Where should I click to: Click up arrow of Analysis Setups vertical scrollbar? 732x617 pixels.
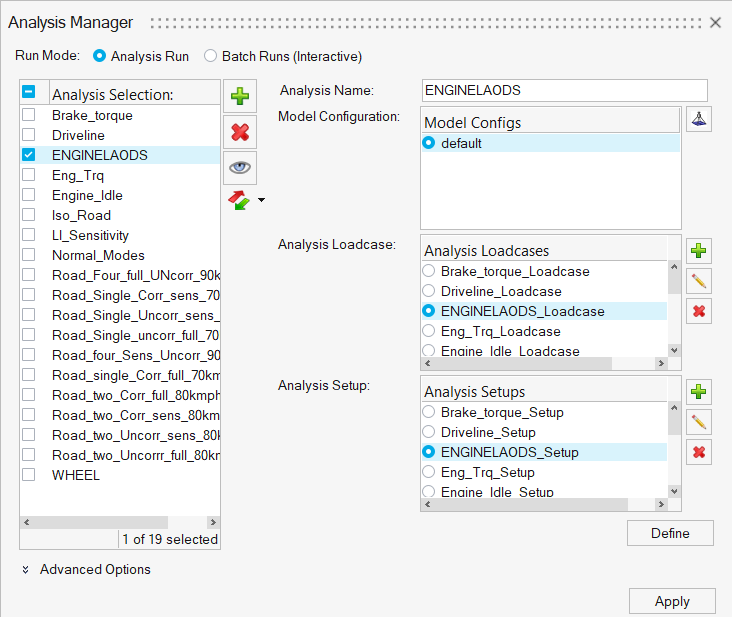coord(674,408)
